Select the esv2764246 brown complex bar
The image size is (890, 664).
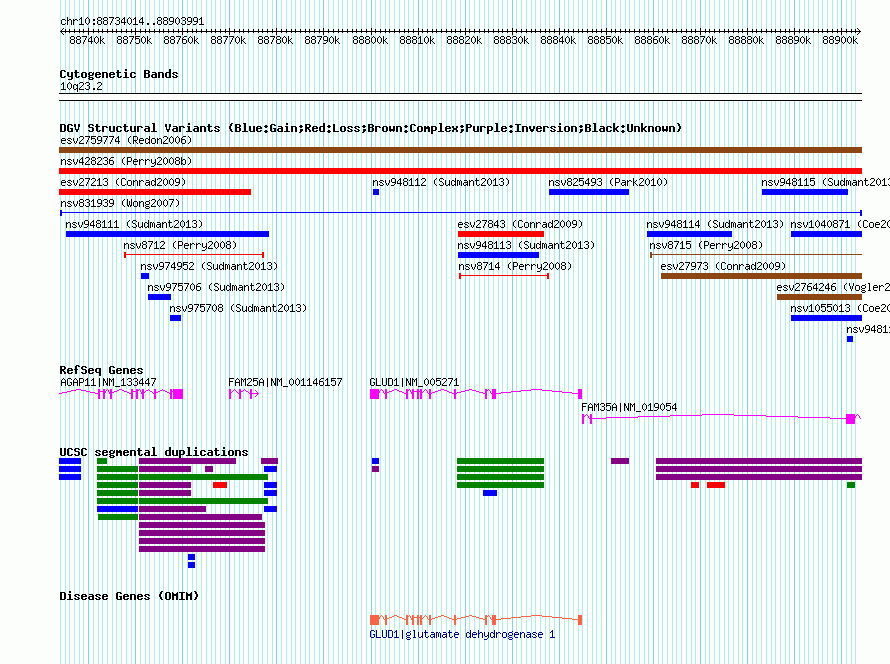[x=819, y=297]
